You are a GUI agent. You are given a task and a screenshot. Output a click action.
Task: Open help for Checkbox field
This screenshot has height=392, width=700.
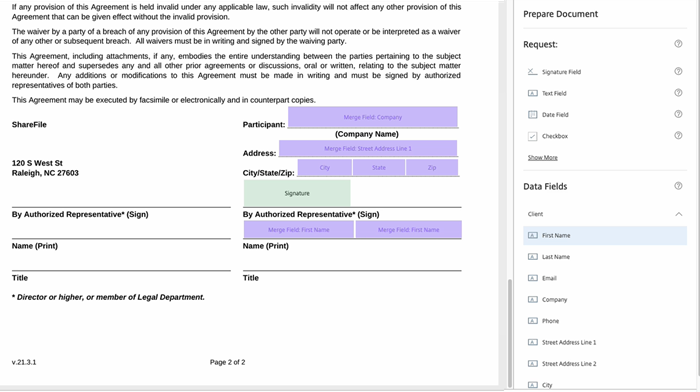pos(678,135)
